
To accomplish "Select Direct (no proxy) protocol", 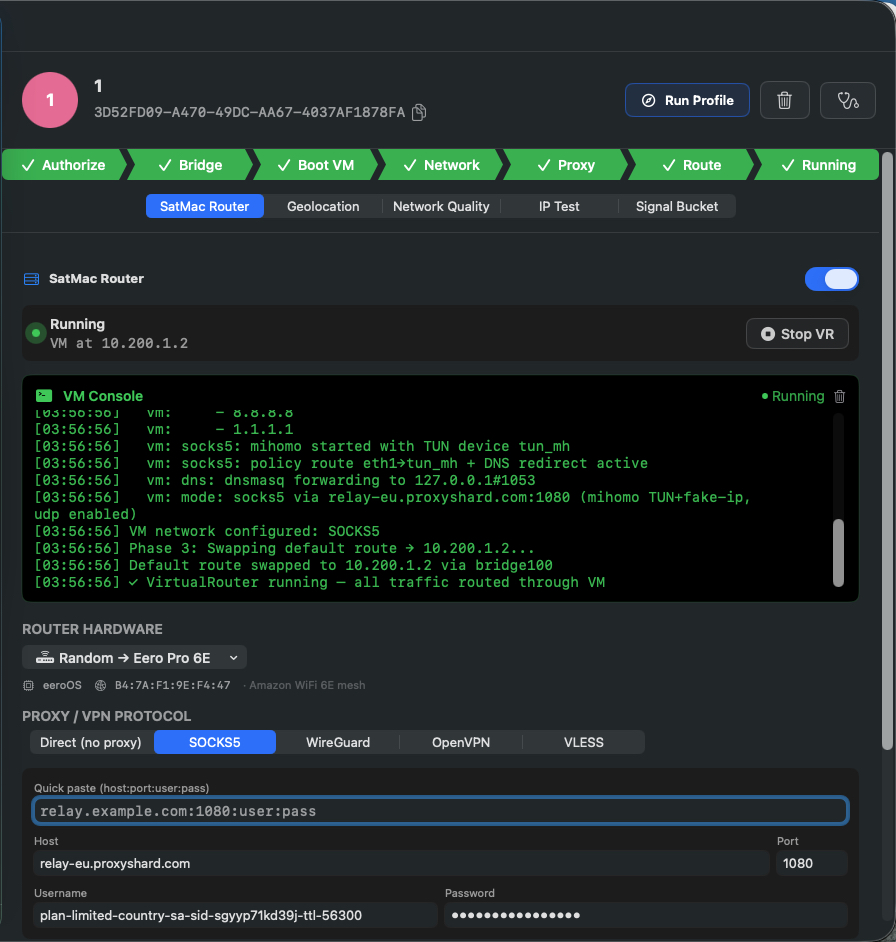I will [91, 743].
